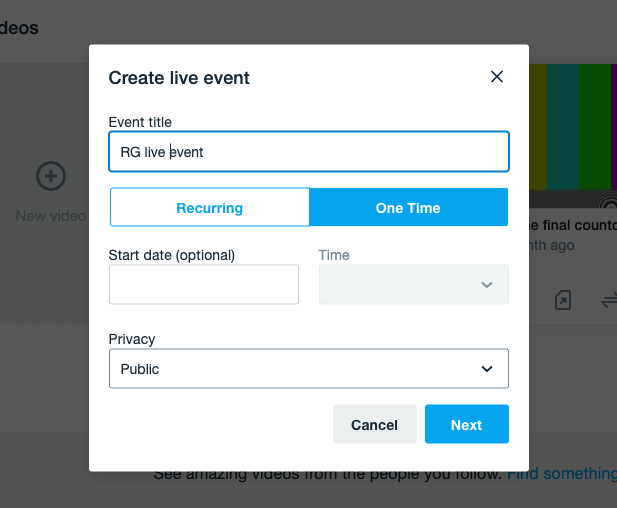Click the Create live event heading

click(179, 78)
